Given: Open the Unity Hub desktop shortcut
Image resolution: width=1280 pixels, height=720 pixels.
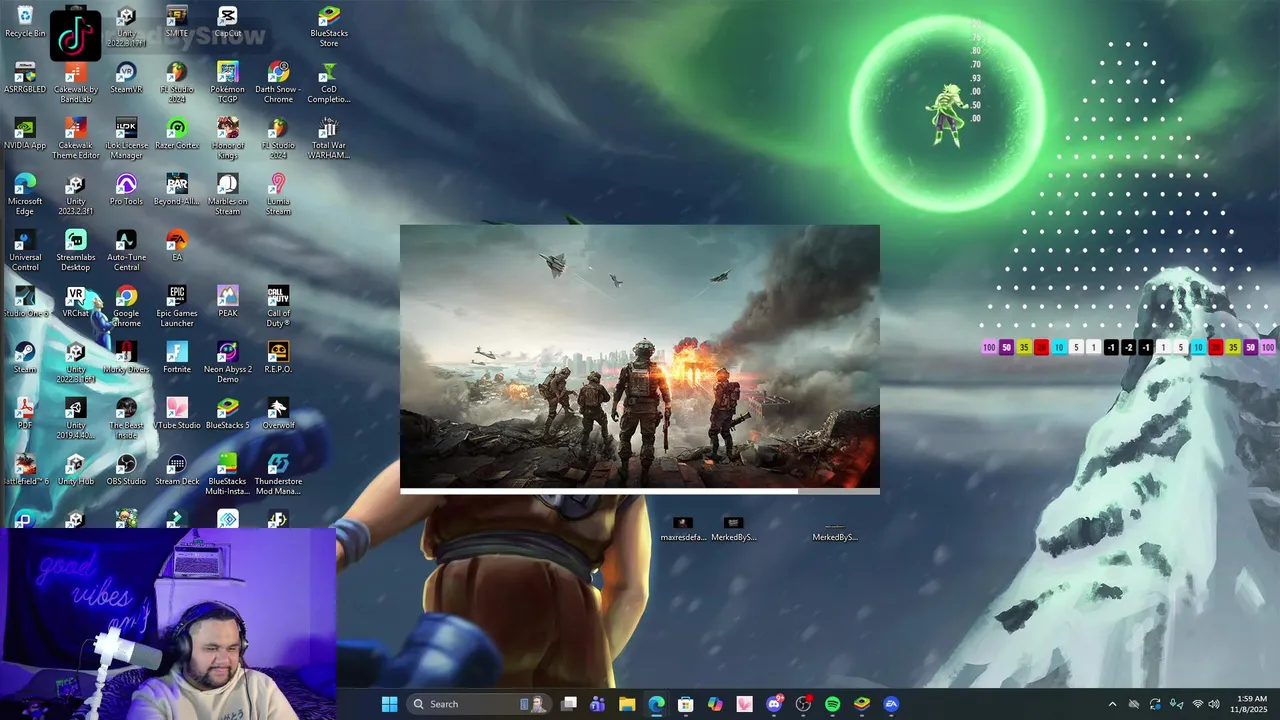Looking at the screenshot, I should coord(76,470).
